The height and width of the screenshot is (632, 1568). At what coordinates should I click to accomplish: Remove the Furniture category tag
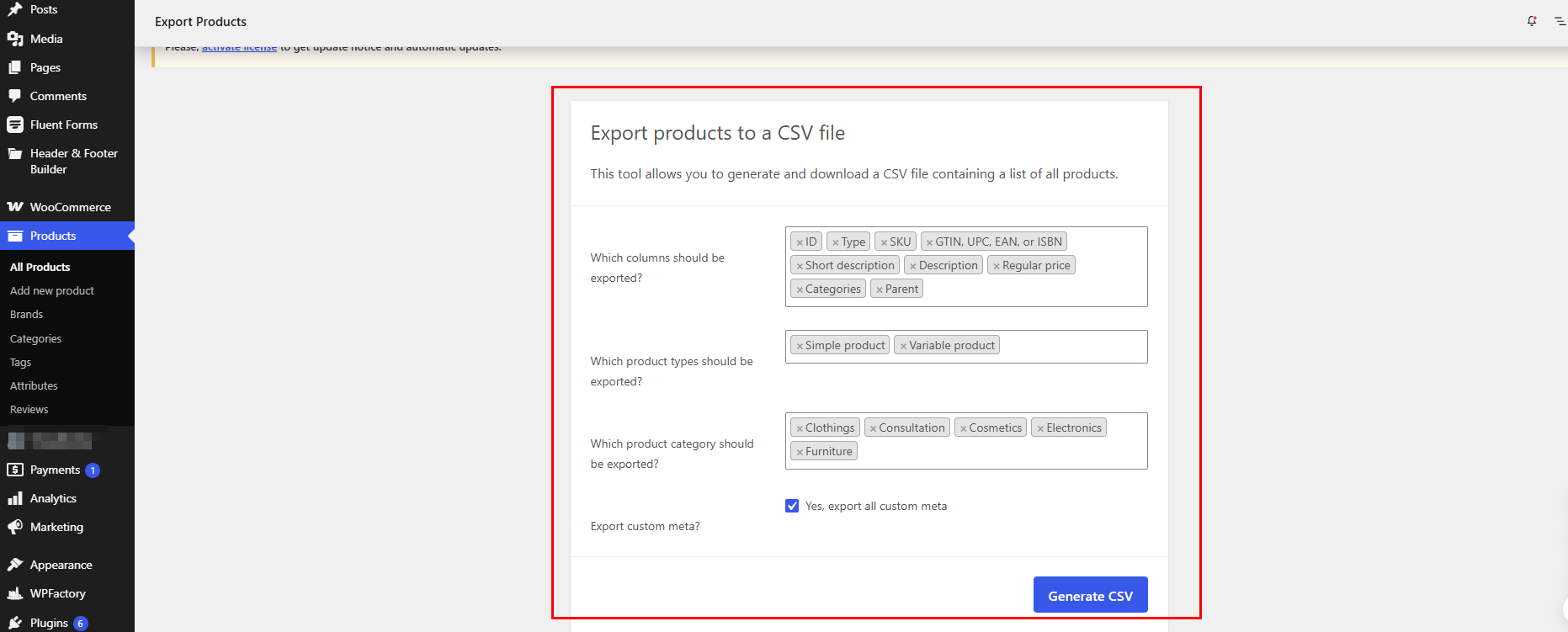(800, 452)
